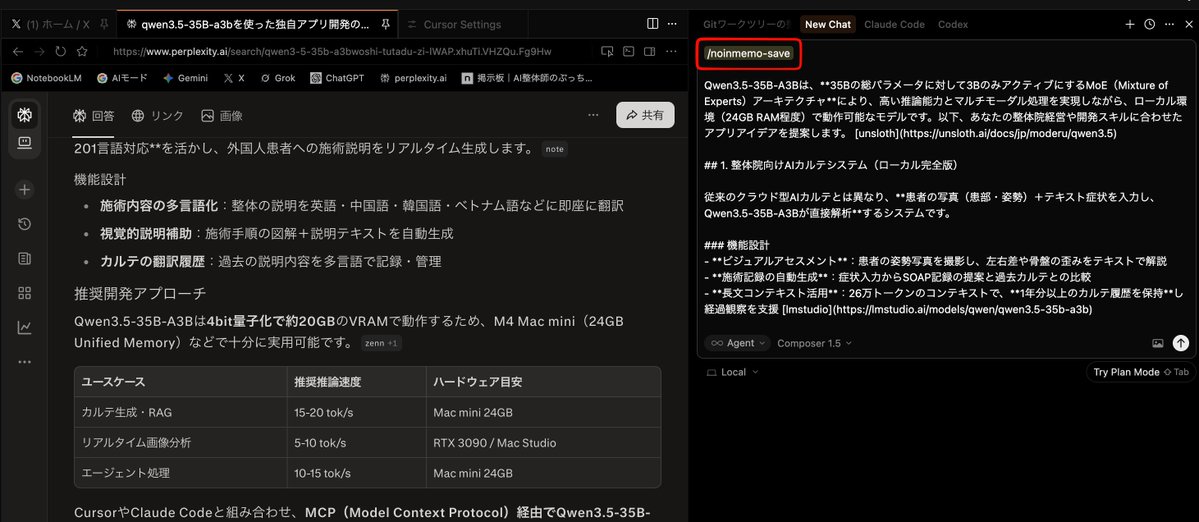The width and height of the screenshot is (1199, 522).
Task: Select the New Chat tab
Action: (x=828, y=24)
